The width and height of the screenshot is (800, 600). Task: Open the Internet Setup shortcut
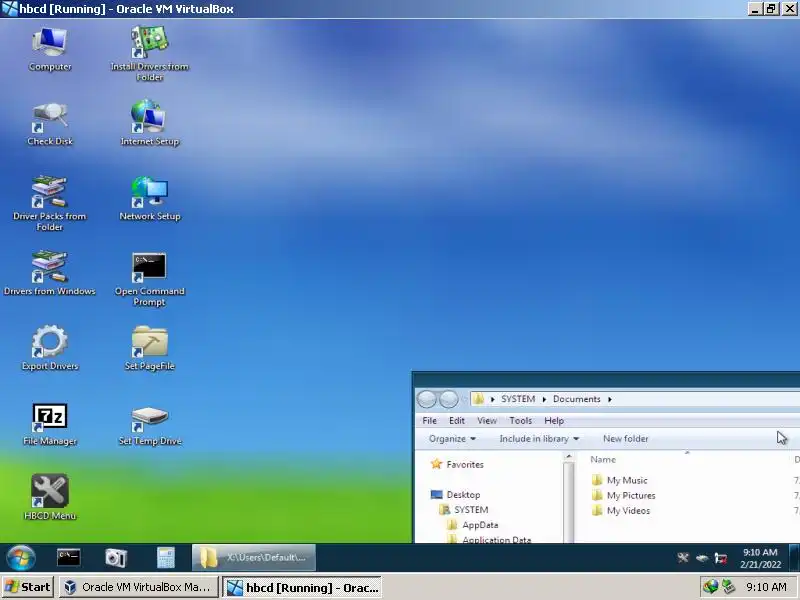click(x=149, y=123)
